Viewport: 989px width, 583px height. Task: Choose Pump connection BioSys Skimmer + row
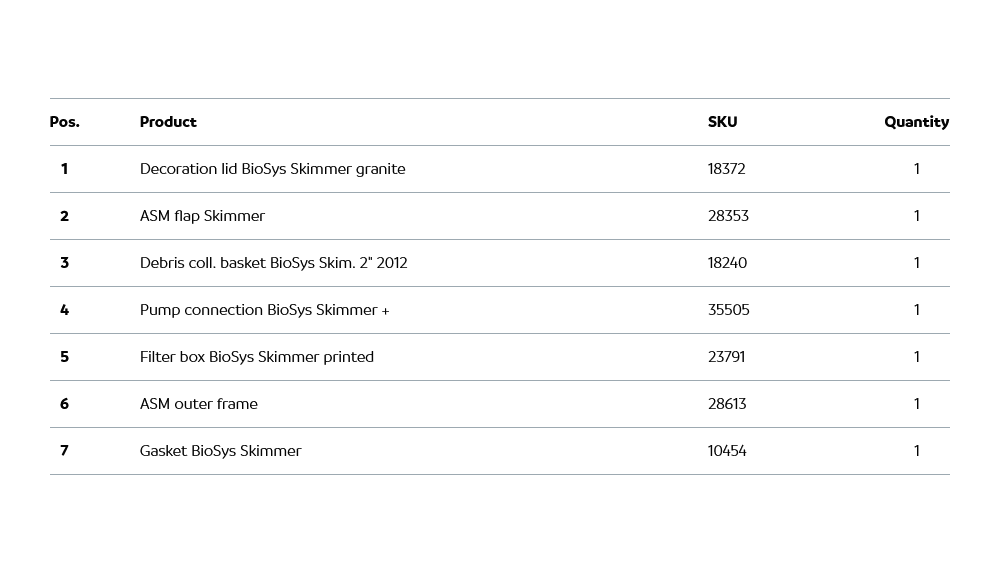pyautogui.click(x=264, y=310)
